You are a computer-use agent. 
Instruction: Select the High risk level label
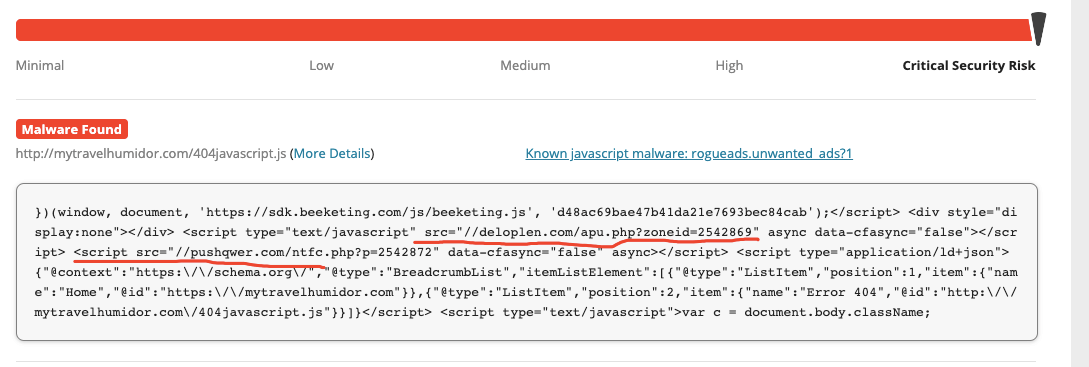click(729, 65)
